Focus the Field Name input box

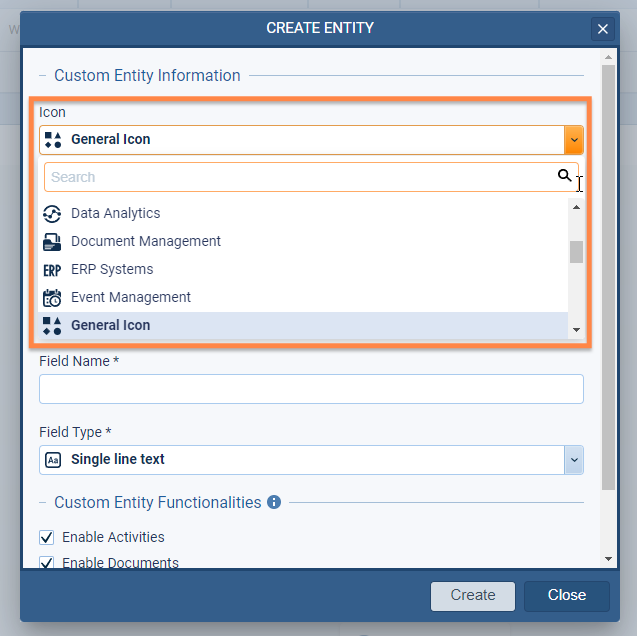[x=311, y=389]
